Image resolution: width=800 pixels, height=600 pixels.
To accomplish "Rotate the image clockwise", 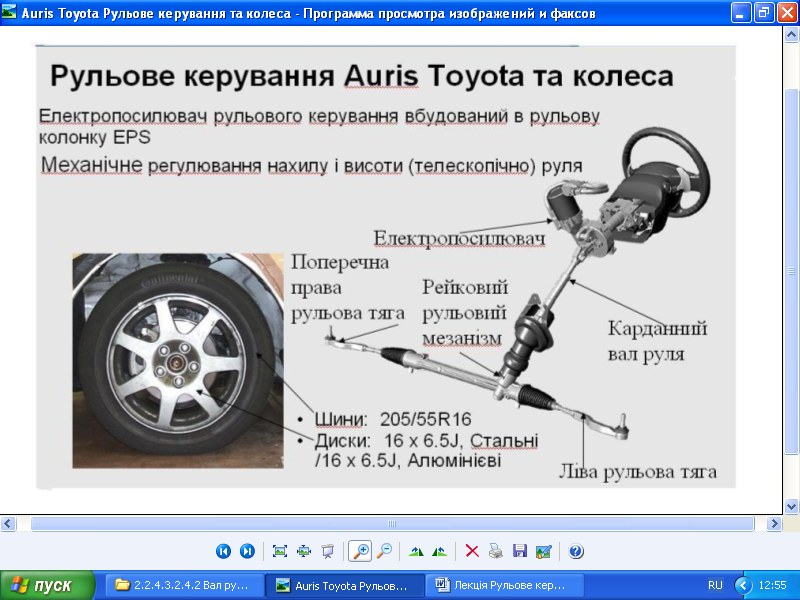I will 416,551.
